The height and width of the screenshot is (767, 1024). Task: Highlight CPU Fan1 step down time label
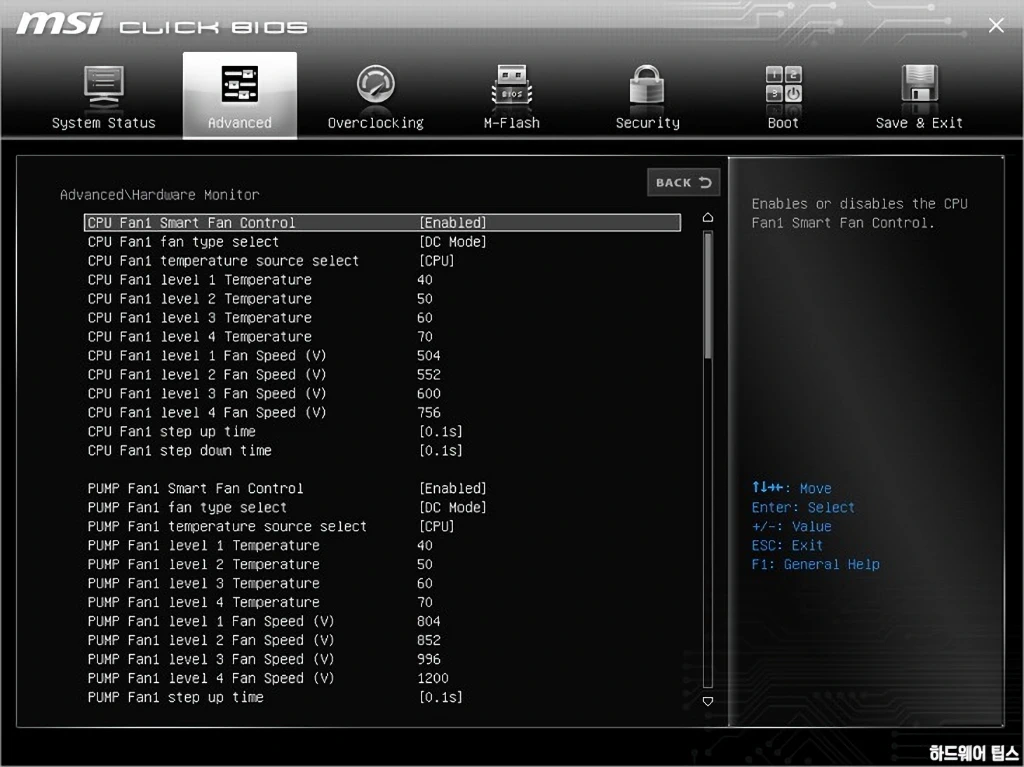point(180,451)
